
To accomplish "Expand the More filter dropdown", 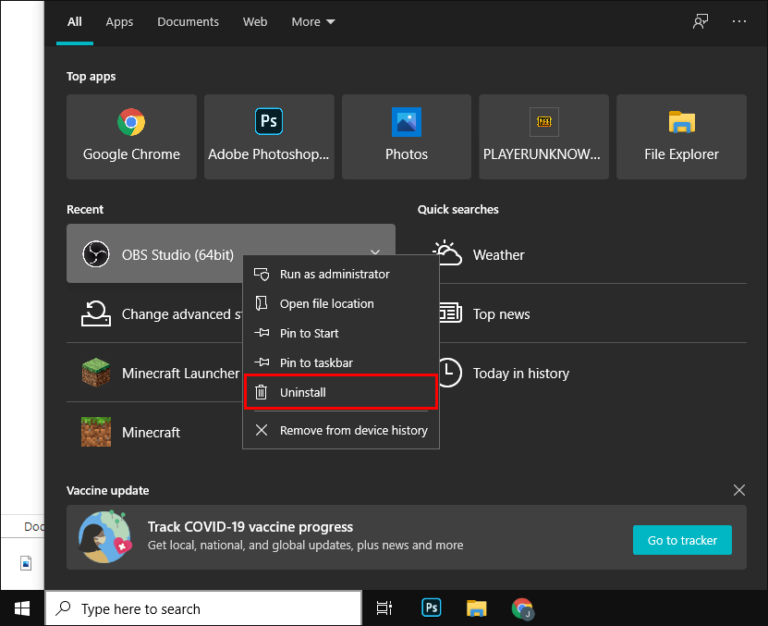I will [x=313, y=22].
